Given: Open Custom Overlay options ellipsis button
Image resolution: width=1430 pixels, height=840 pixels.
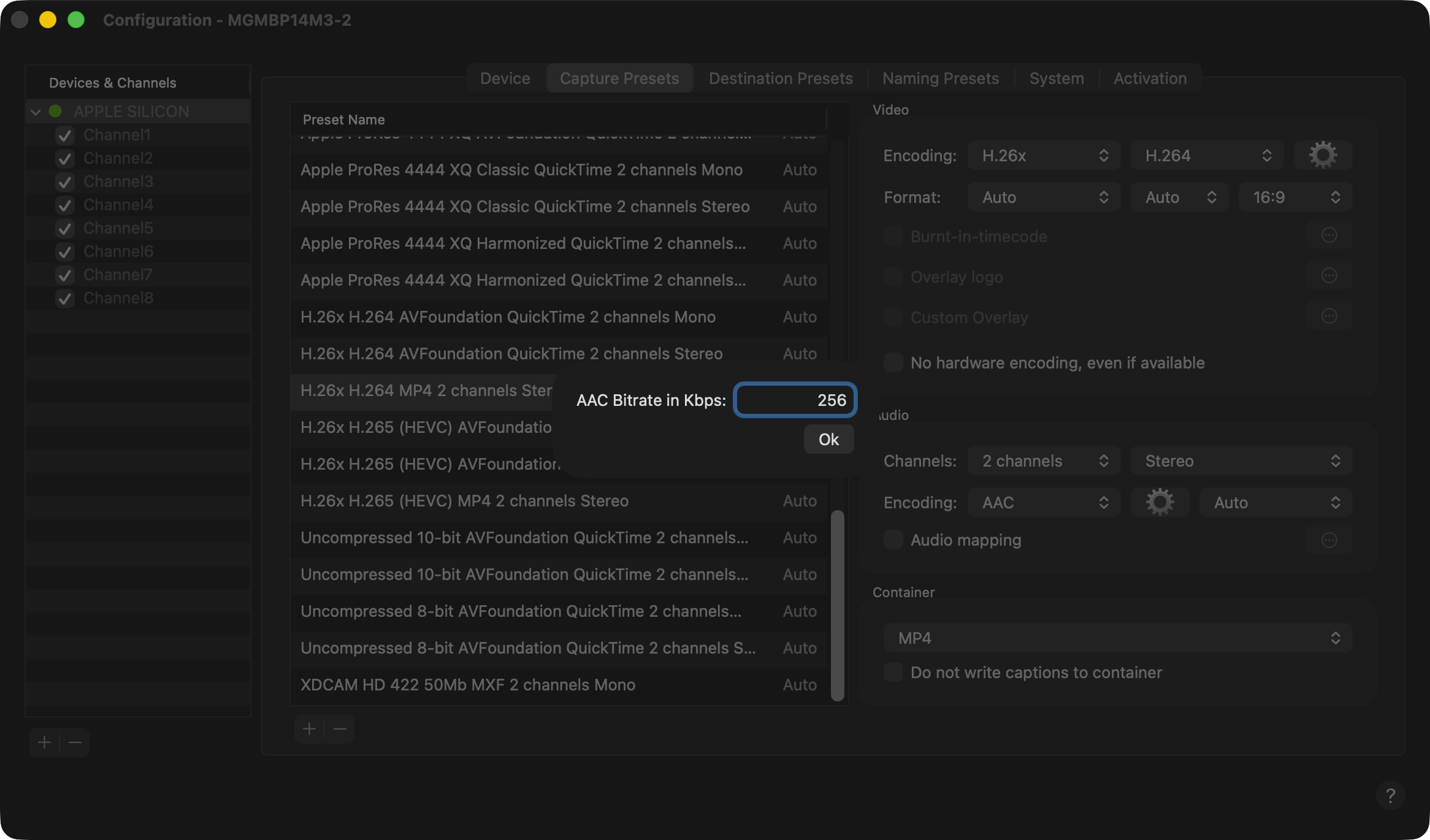Looking at the screenshot, I should (x=1329, y=316).
